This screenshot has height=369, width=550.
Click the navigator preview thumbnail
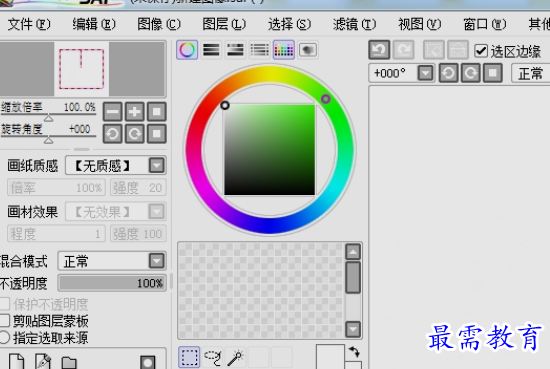(82, 69)
